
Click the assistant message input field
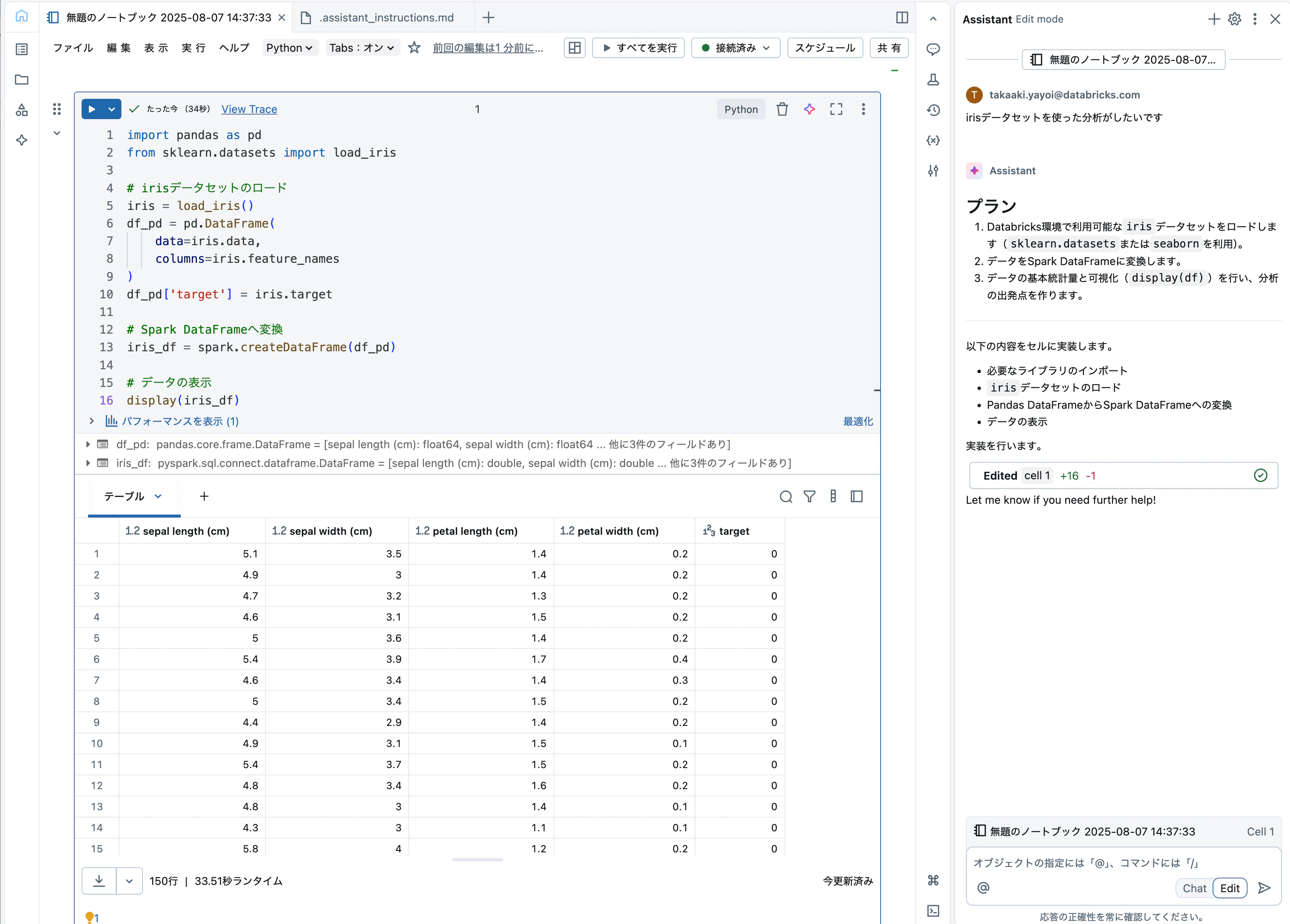pyautogui.click(x=1123, y=863)
